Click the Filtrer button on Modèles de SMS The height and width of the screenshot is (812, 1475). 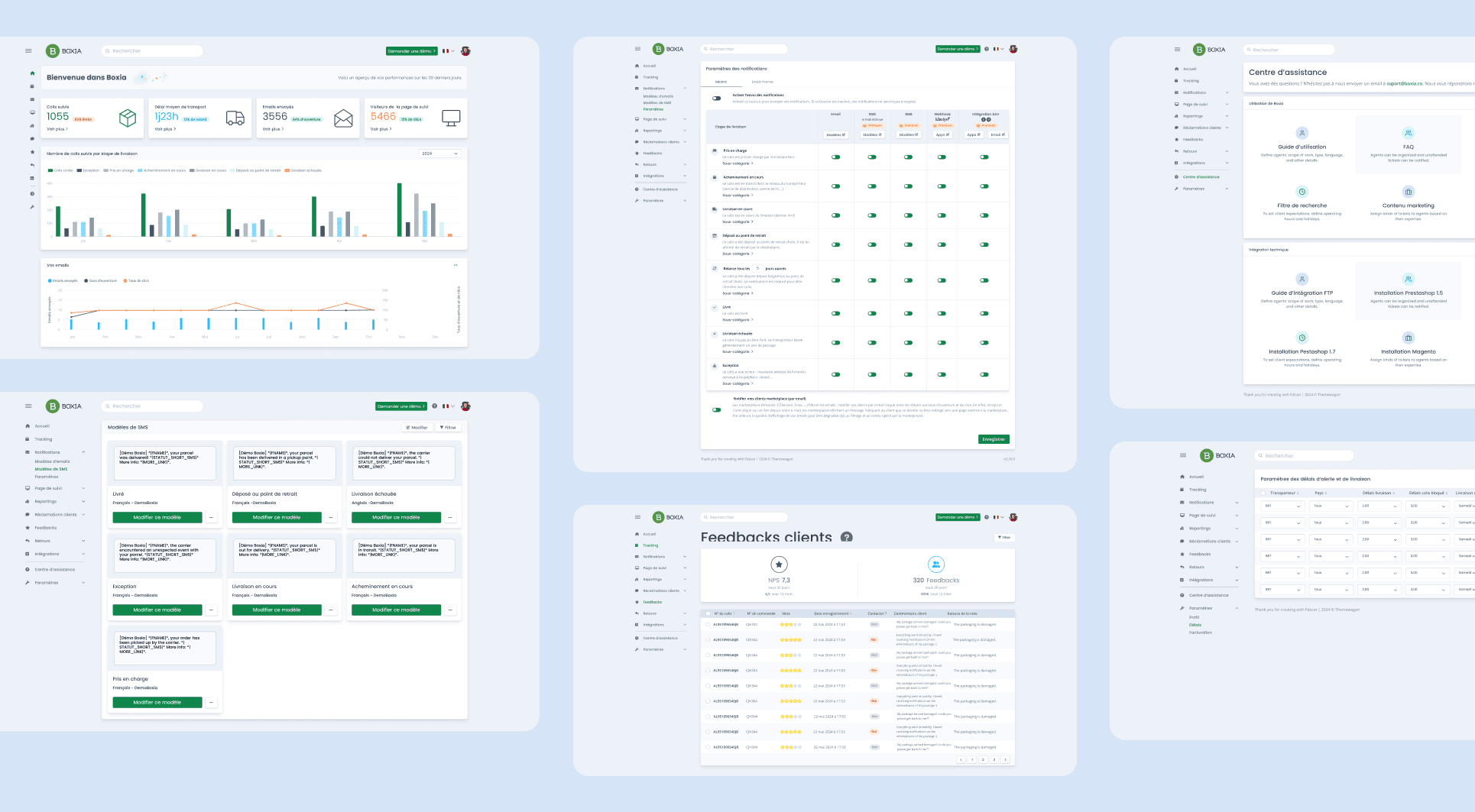(449, 427)
